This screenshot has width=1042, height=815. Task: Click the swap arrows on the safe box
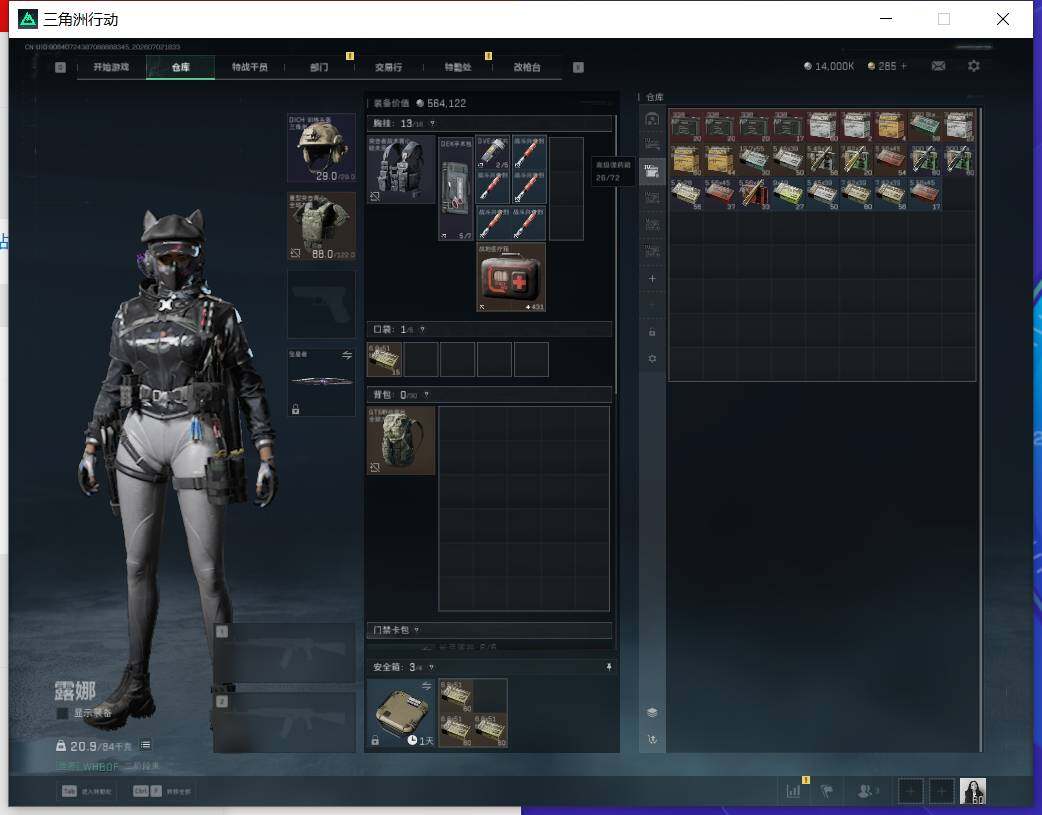[x=427, y=685]
